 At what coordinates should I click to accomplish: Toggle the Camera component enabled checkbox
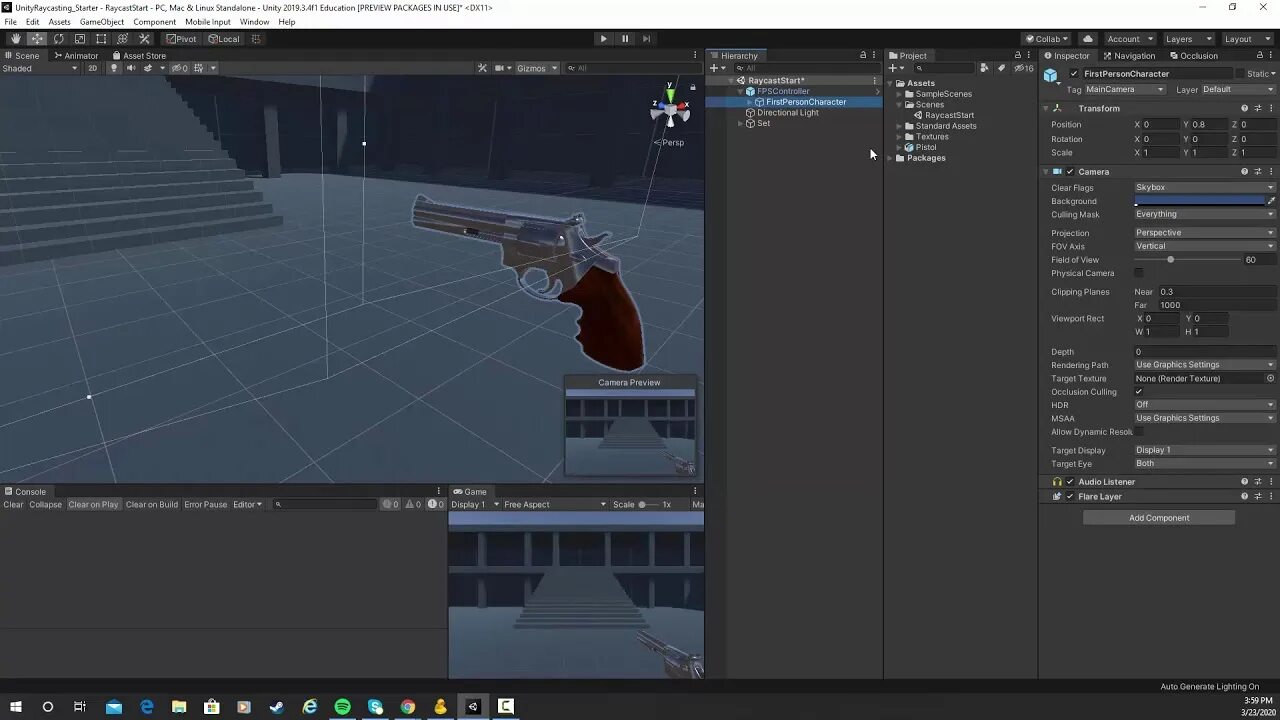pyautogui.click(x=1070, y=172)
